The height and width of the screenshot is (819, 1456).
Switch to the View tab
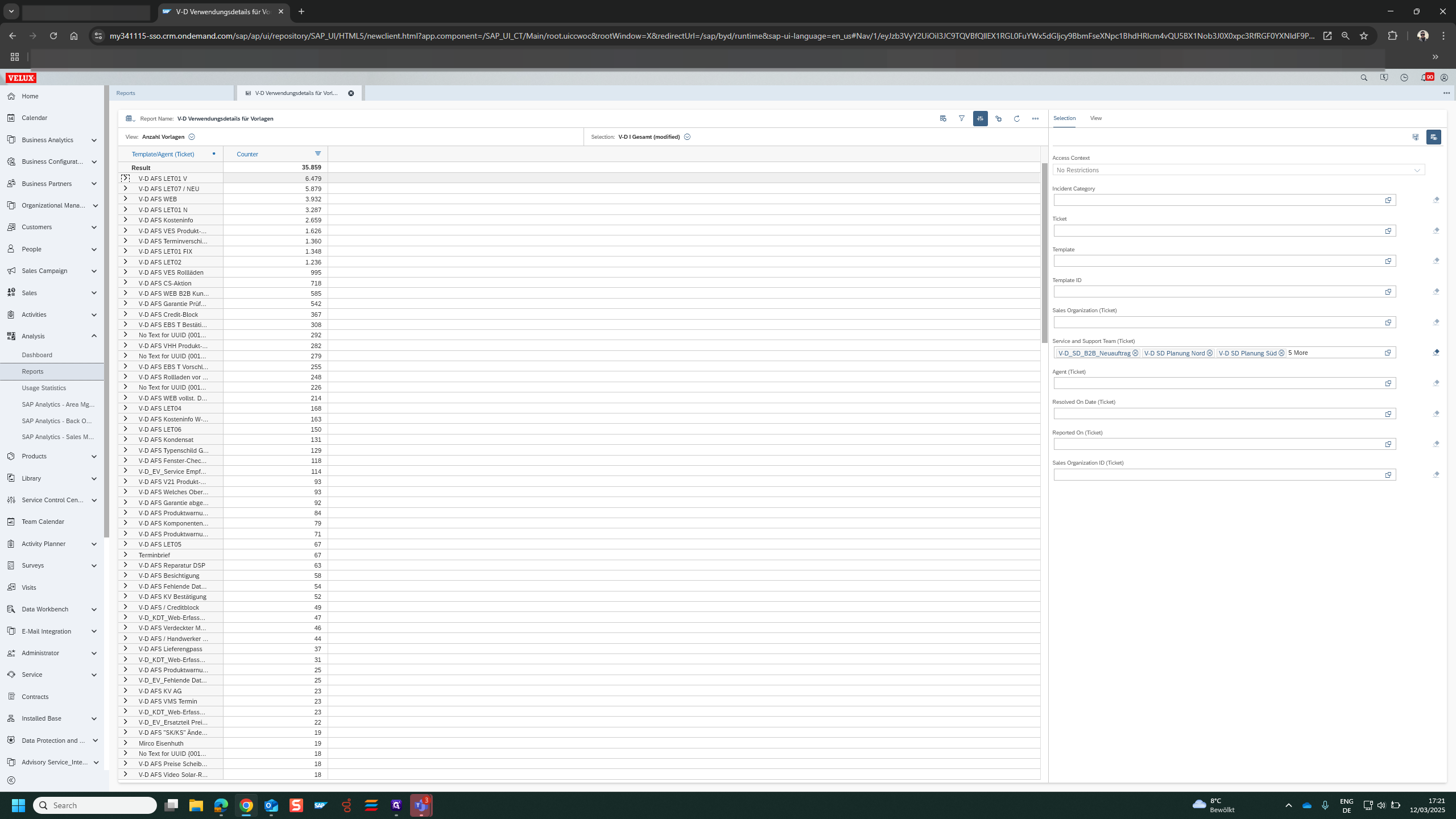pyautogui.click(x=1095, y=118)
